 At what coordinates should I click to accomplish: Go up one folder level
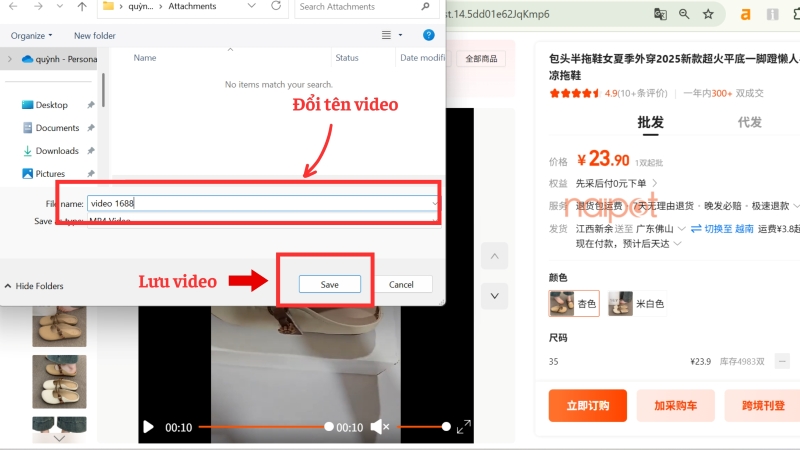pyautogui.click(x=82, y=6)
